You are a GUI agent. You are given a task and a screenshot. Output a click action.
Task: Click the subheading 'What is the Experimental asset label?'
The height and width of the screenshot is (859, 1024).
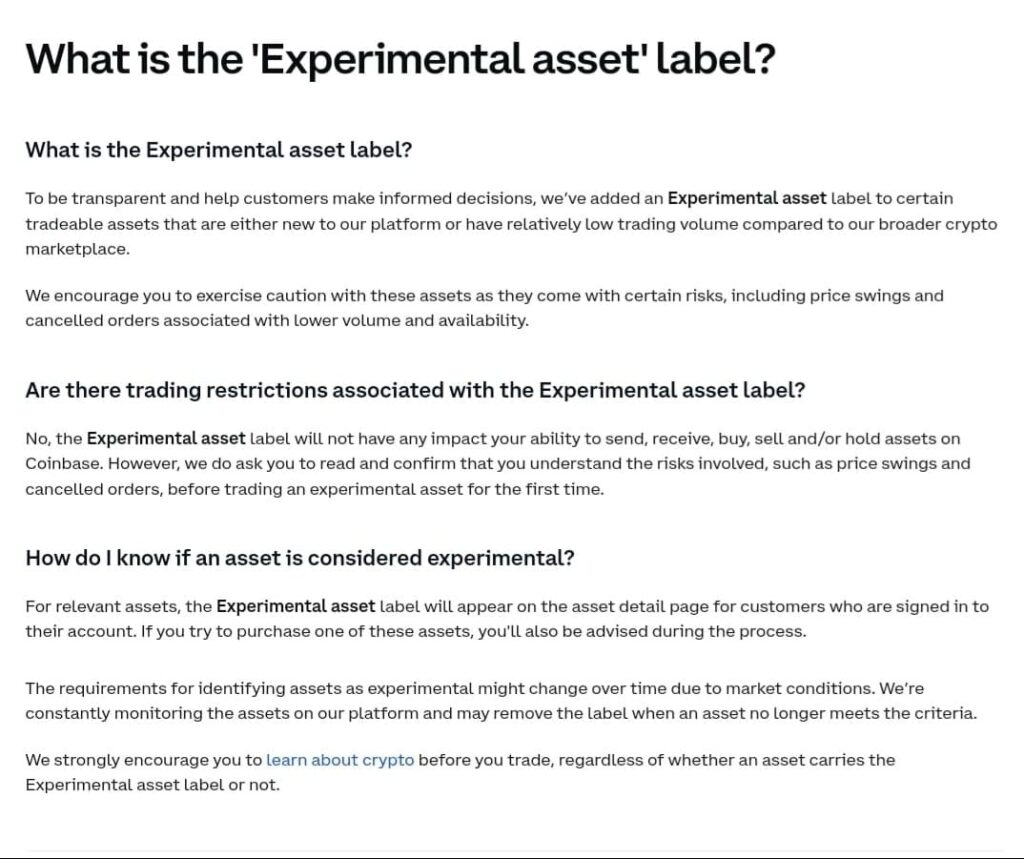pyautogui.click(x=219, y=150)
